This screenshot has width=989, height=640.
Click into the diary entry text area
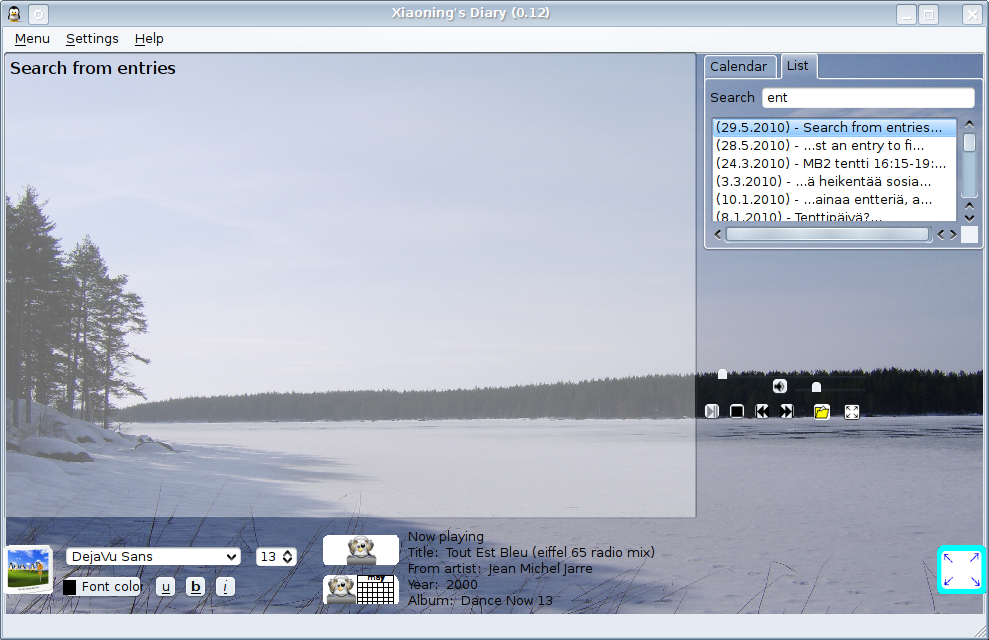coord(351,285)
